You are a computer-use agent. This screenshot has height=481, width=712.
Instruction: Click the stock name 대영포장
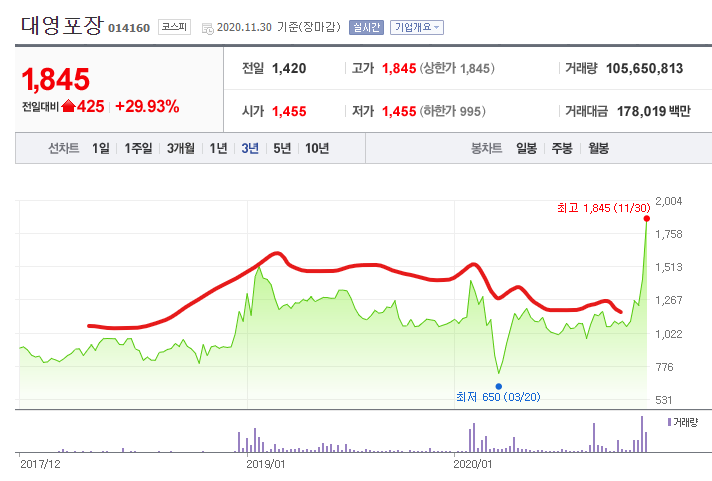[62, 25]
